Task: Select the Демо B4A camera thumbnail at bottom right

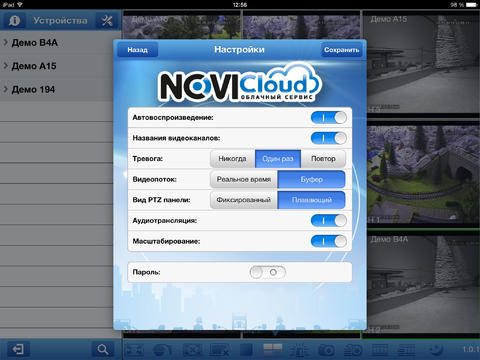Action: point(421,283)
